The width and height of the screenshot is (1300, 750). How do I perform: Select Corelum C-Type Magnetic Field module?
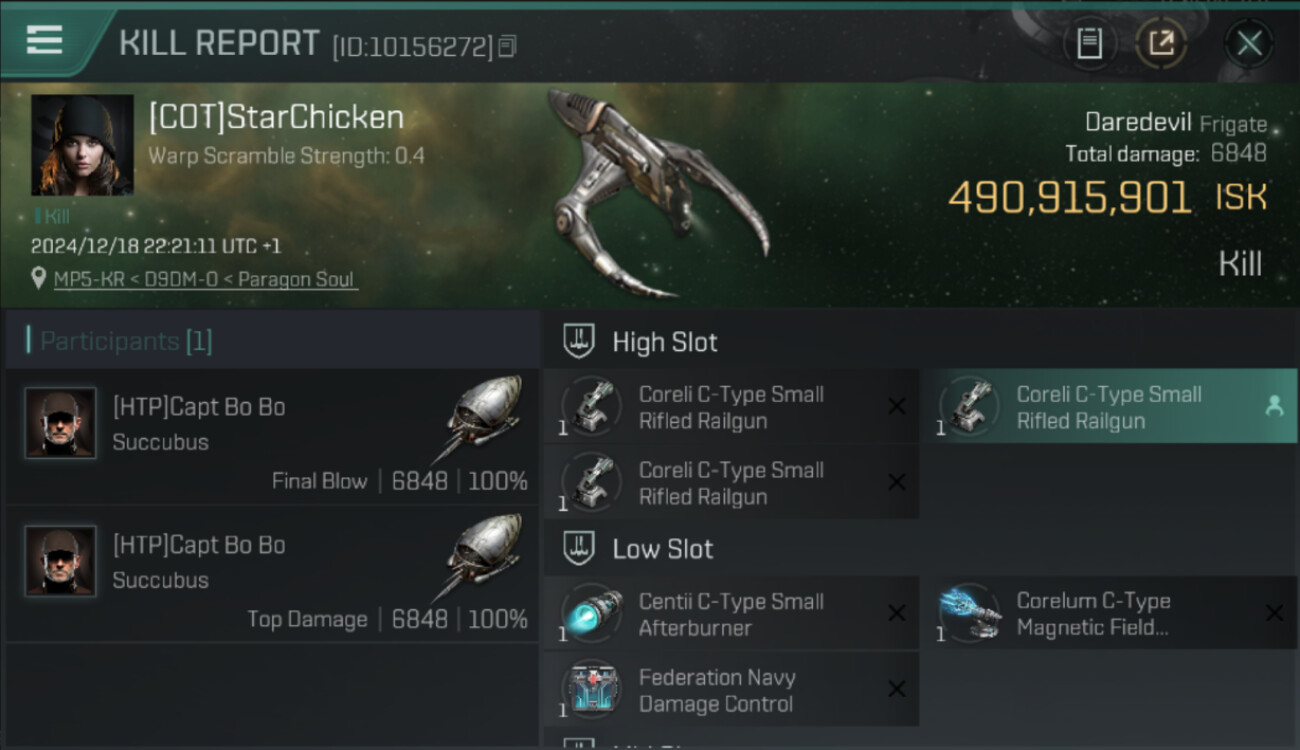[1109, 614]
